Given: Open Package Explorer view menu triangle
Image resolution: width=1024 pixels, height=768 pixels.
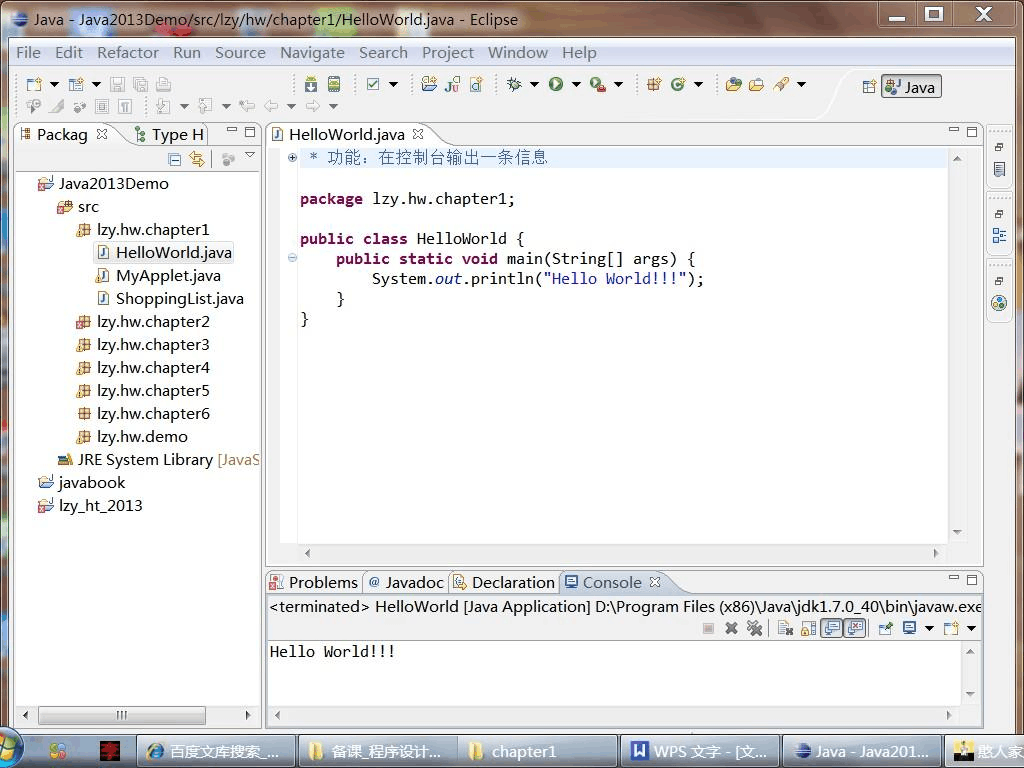Looking at the screenshot, I should point(249,155).
